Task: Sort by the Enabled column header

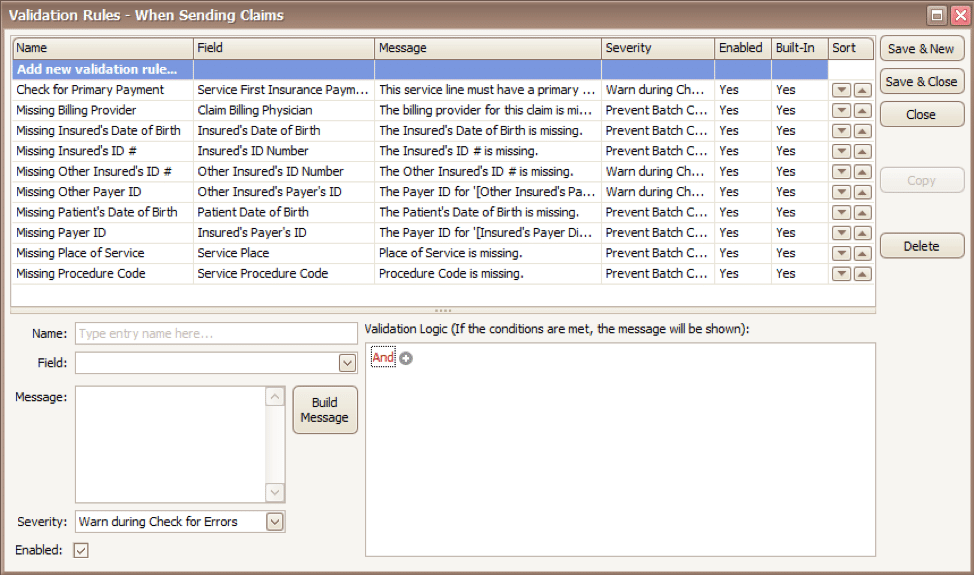Action: [743, 48]
